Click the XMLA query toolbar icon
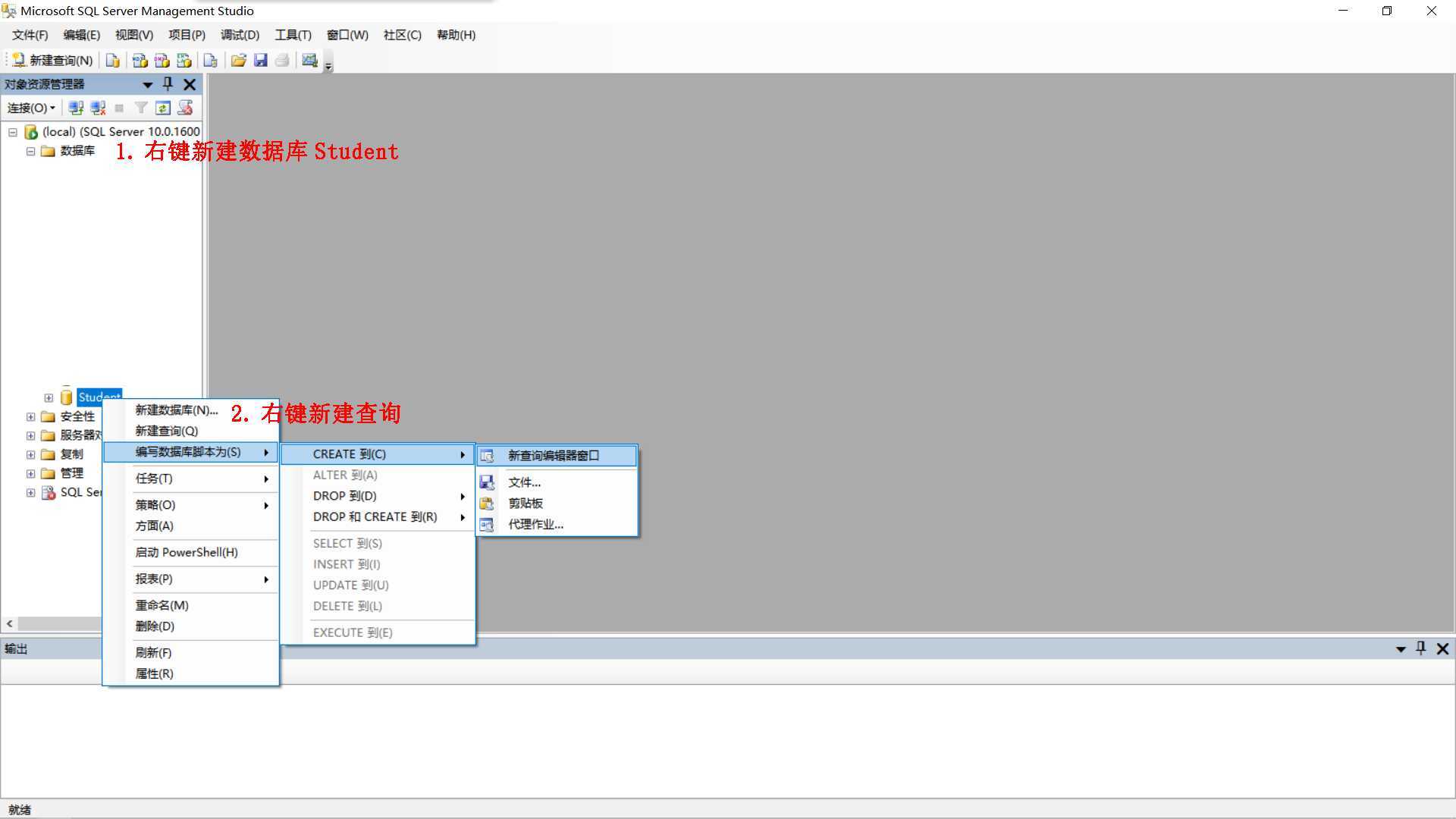This screenshot has height=819, width=1456. pos(184,61)
